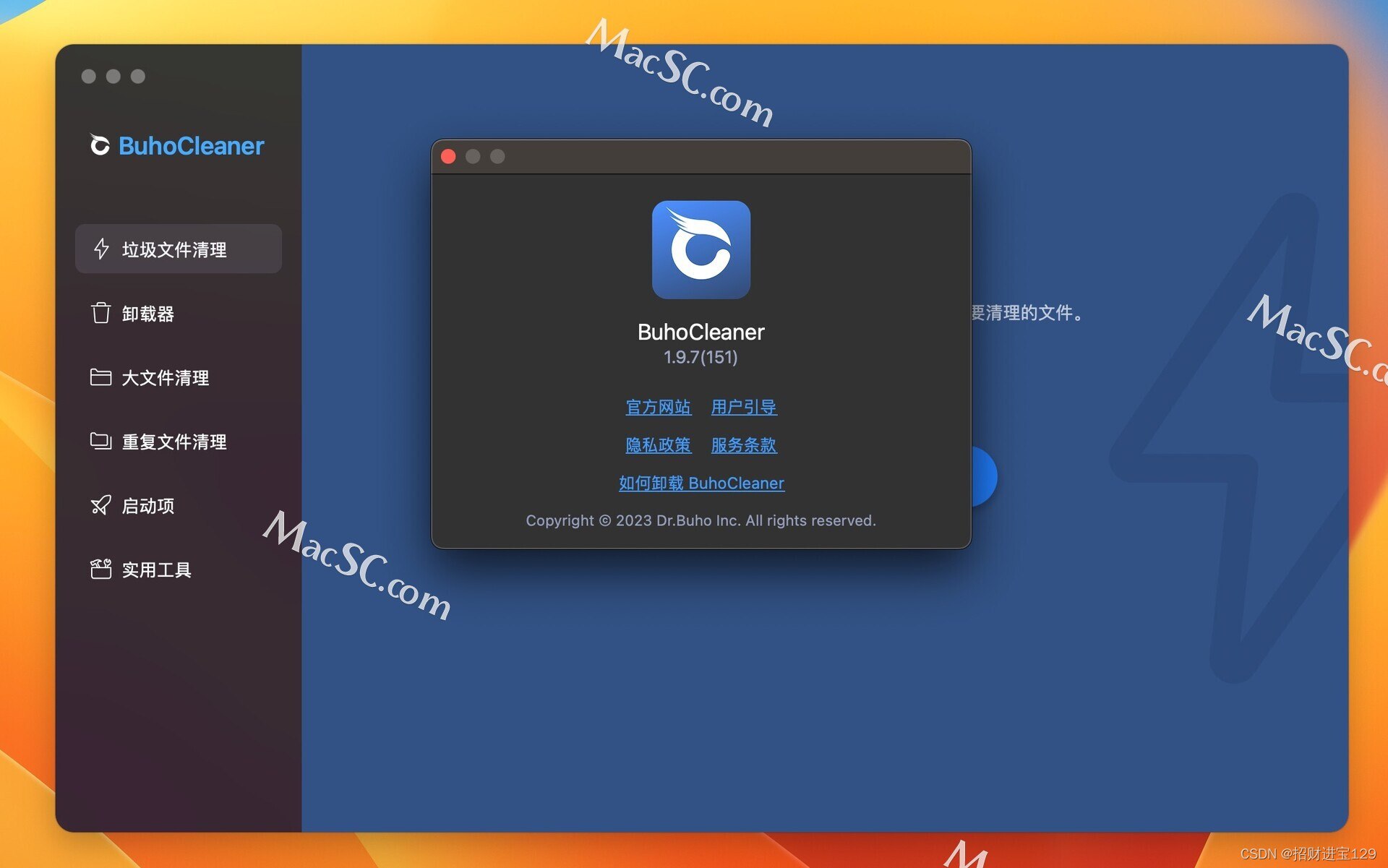View the 隐私政策 link
The height and width of the screenshot is (868, 1388).
[658, 444]
